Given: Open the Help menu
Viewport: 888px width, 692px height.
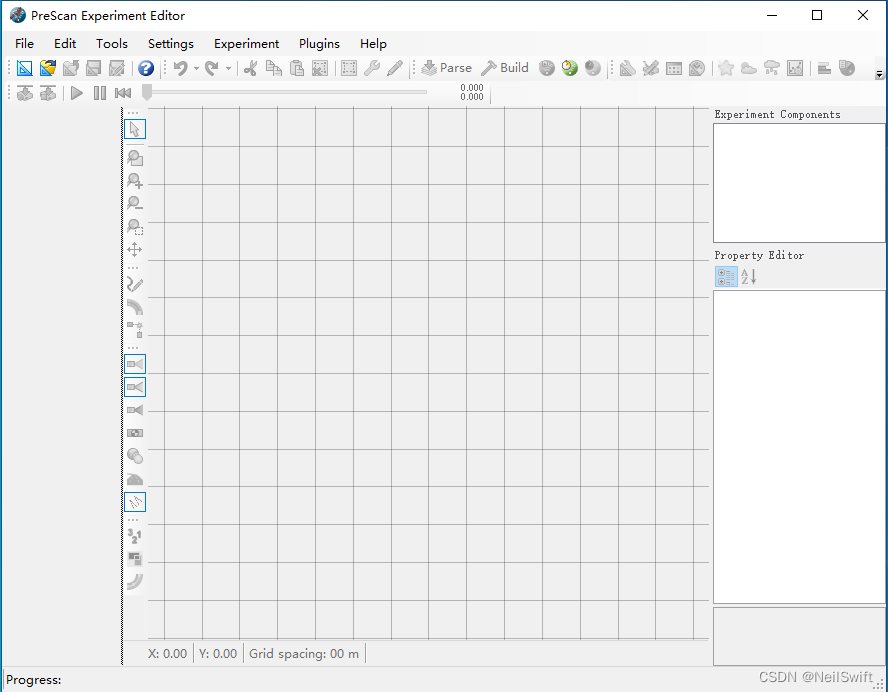Looking at the screenshot, I should point(373,44).
